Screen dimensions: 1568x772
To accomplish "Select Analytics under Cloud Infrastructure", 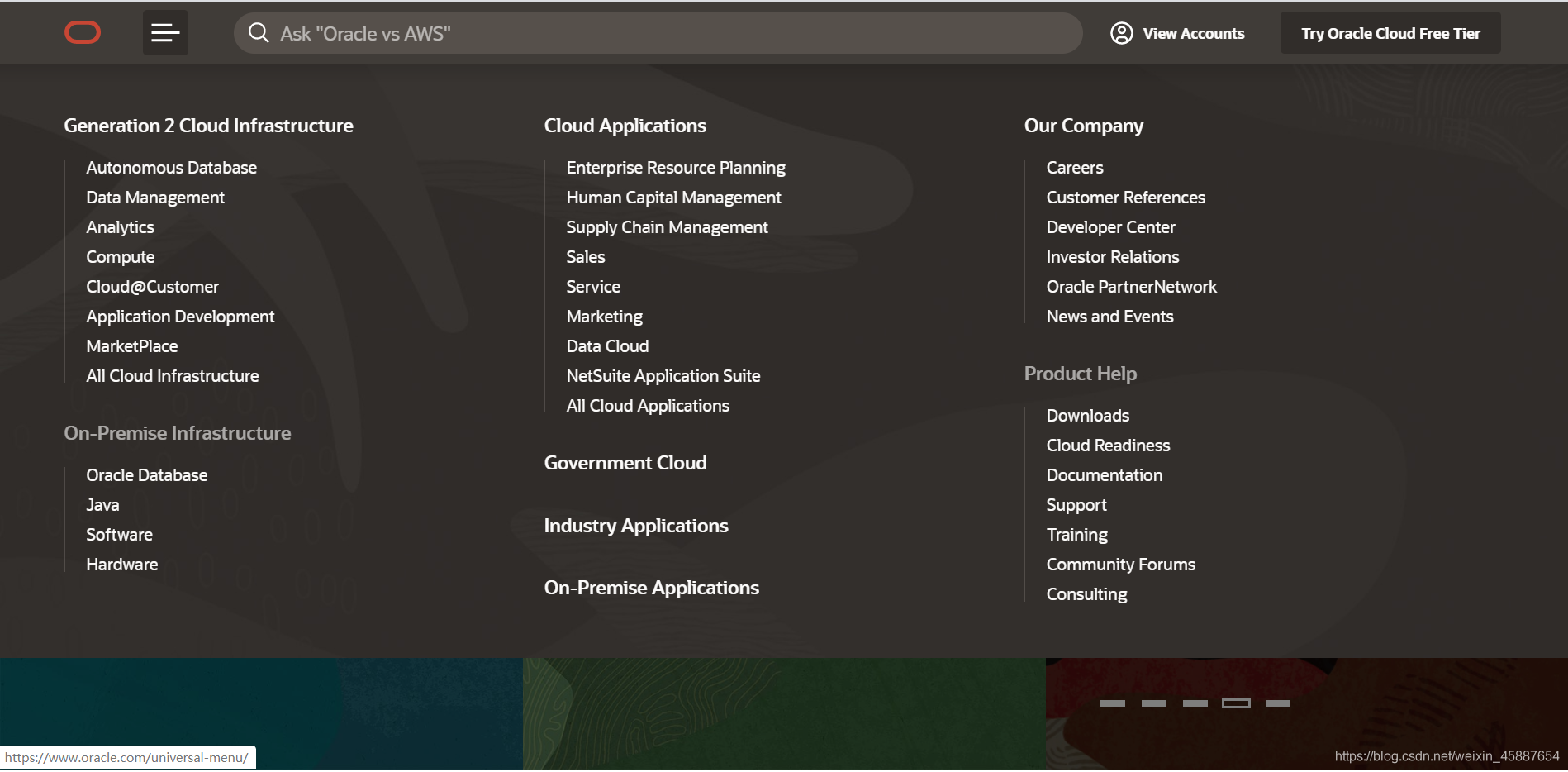I will pos(120,227).
